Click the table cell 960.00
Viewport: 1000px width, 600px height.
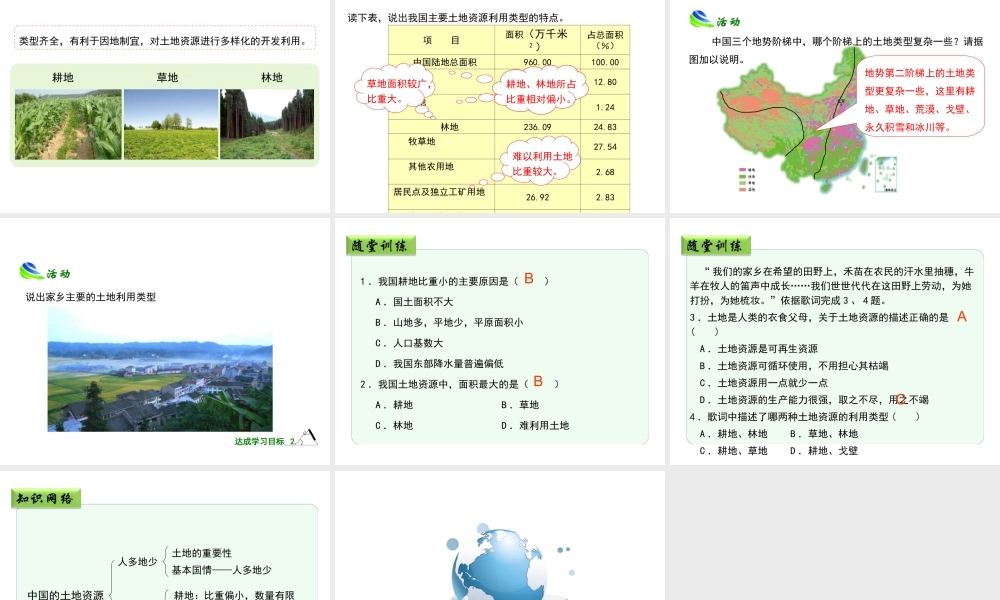[x=538, y=62]
